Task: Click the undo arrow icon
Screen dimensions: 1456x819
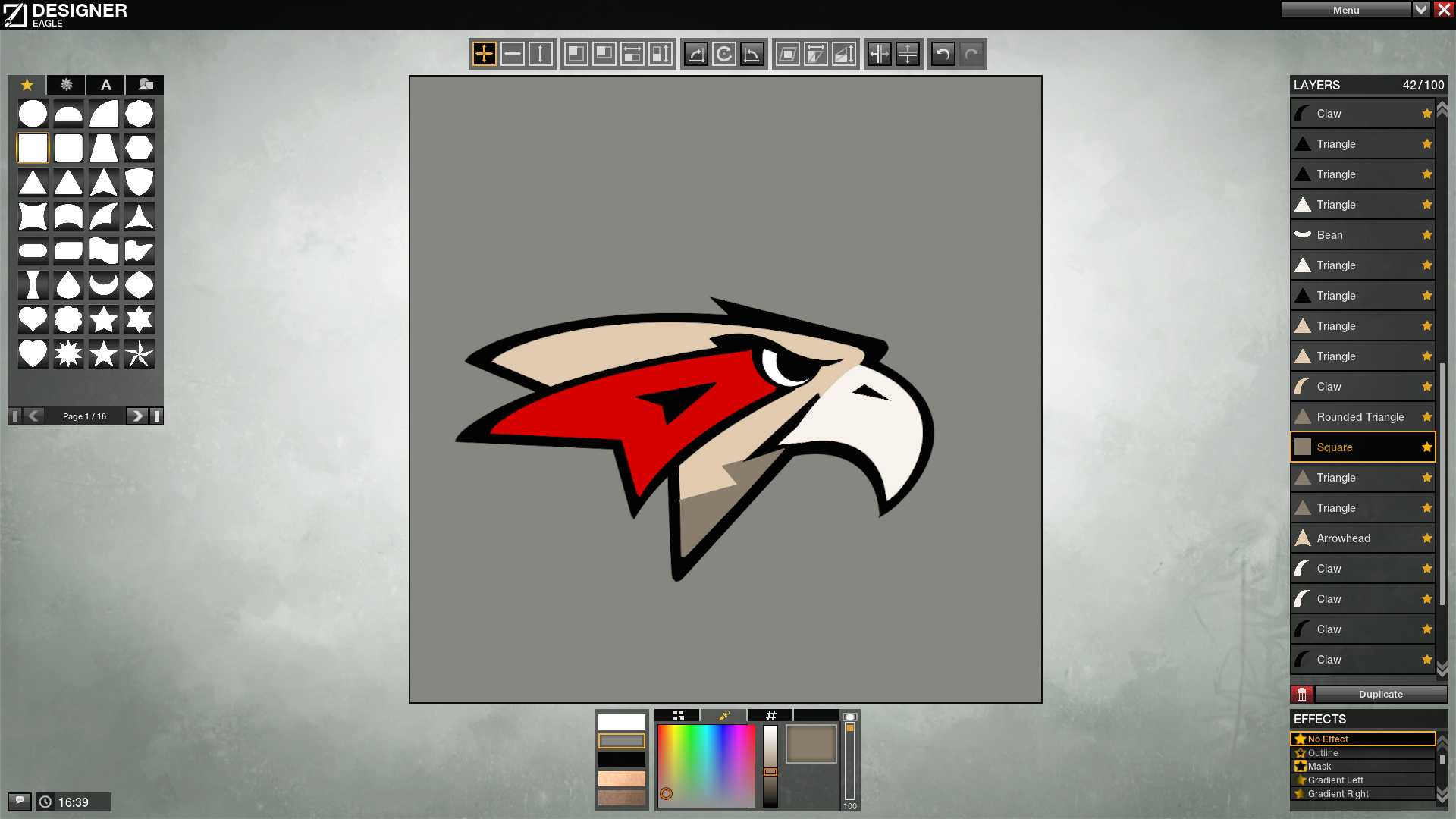Action: 943,54
